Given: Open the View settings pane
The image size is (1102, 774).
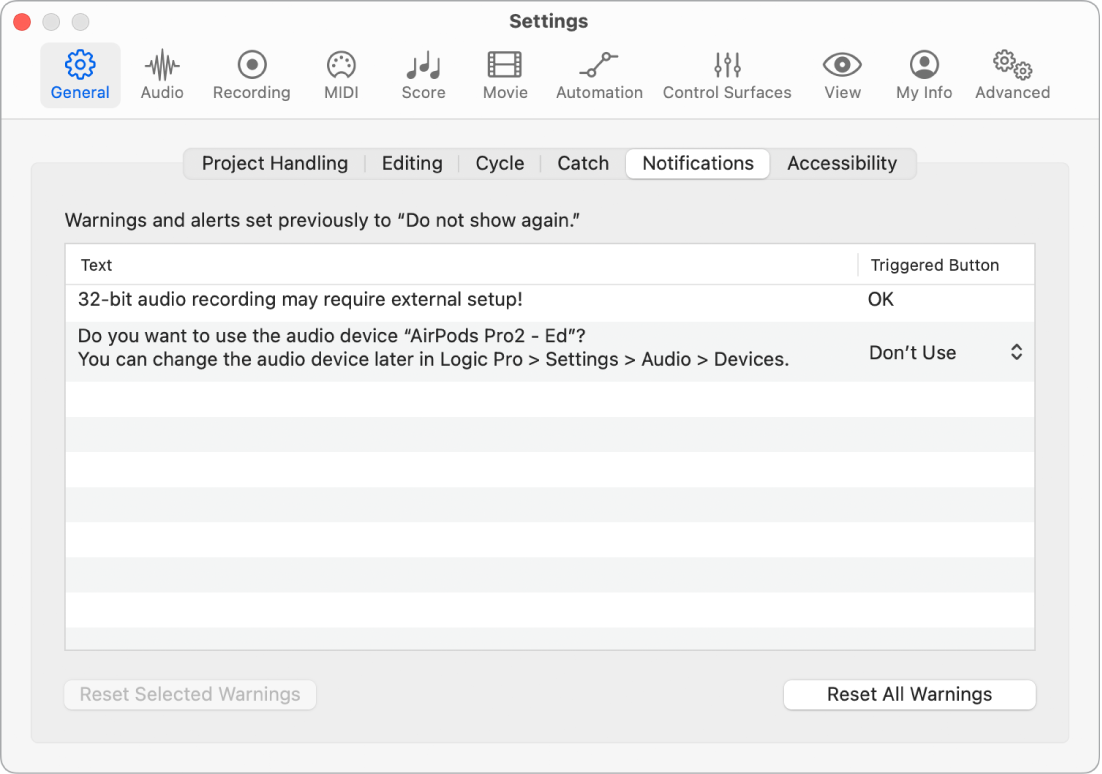Looking at the screenshot, I should tap(842, 75).
